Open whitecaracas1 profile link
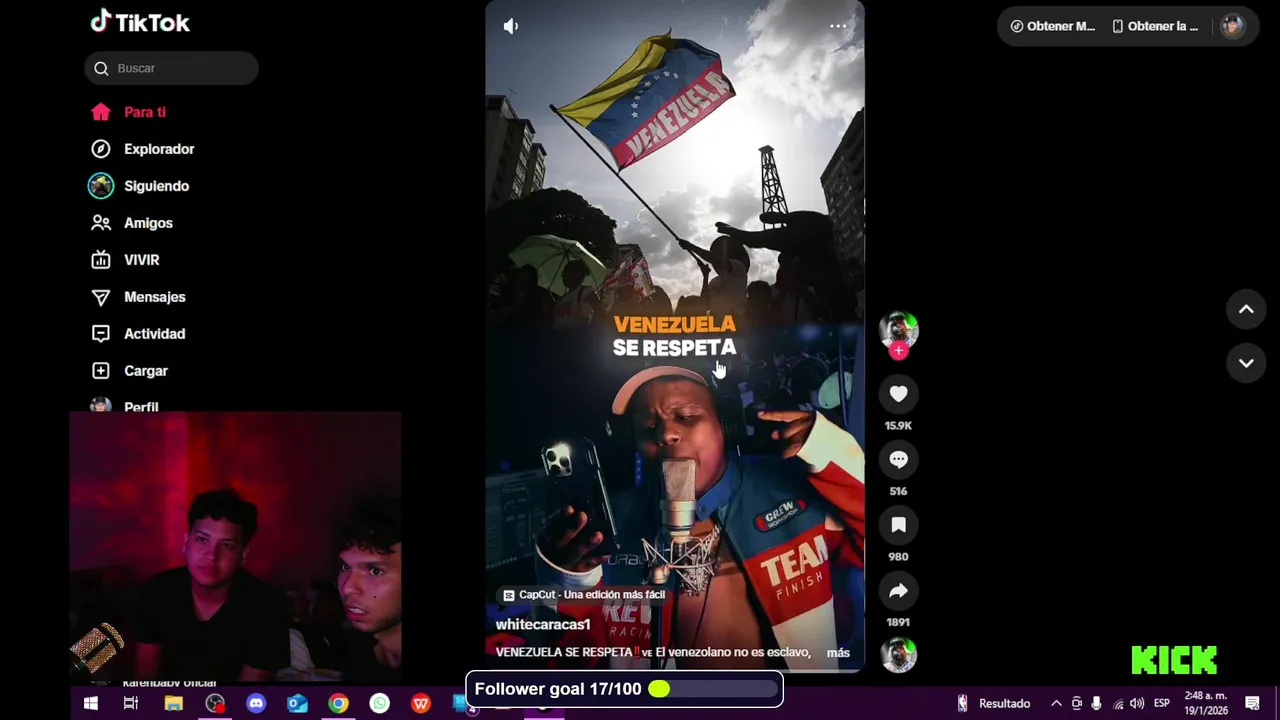This screenshot has height=720, width=1280. pyautogui.click(x=543, y=624)
